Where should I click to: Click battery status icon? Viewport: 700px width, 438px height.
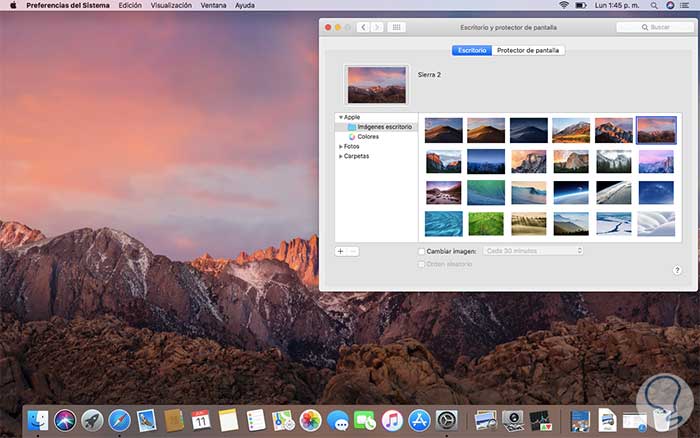[581, 5]
